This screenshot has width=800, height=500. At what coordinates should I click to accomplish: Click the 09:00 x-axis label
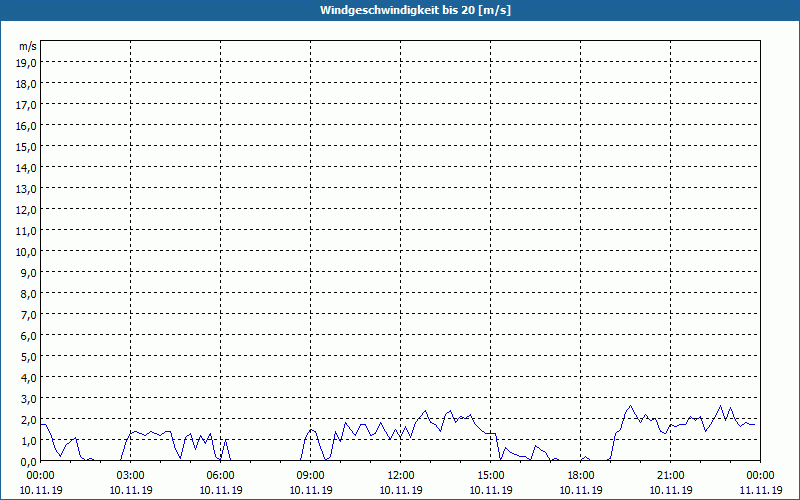point(311,476)
